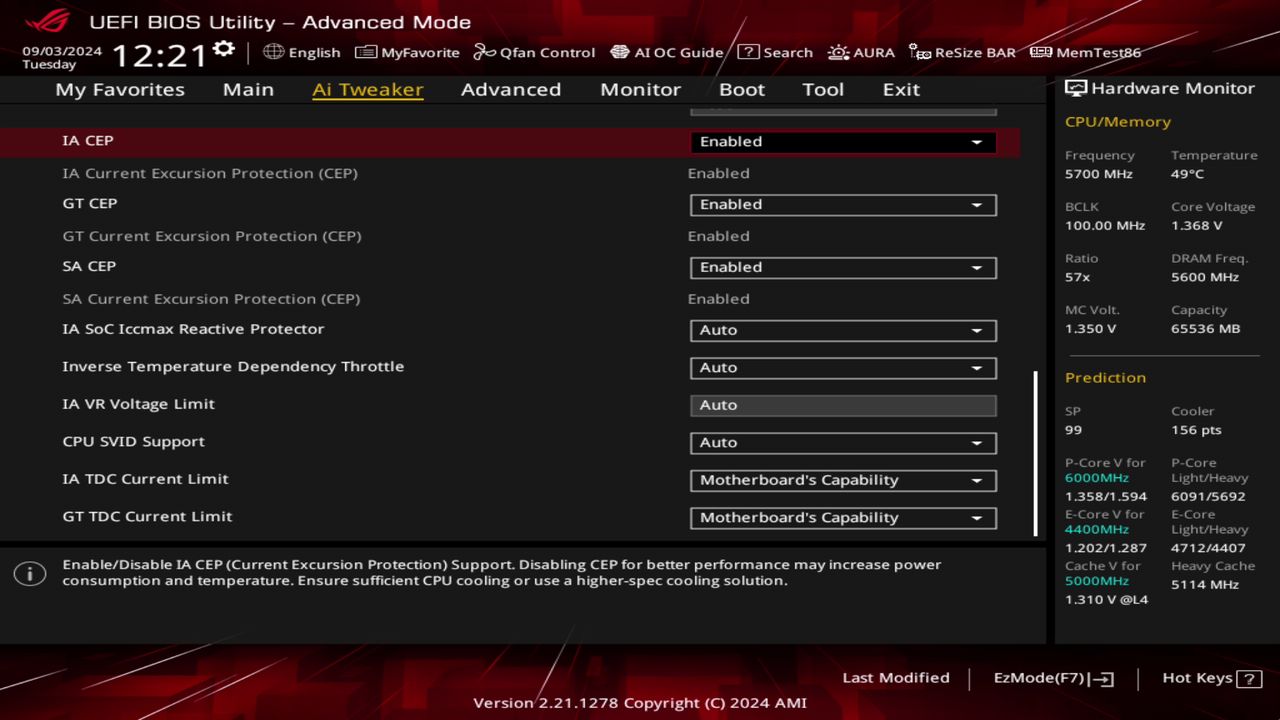Viewport: 1280px width, 720px height.
Task: Click the Prediction section heading
Action: (1105, 378)
